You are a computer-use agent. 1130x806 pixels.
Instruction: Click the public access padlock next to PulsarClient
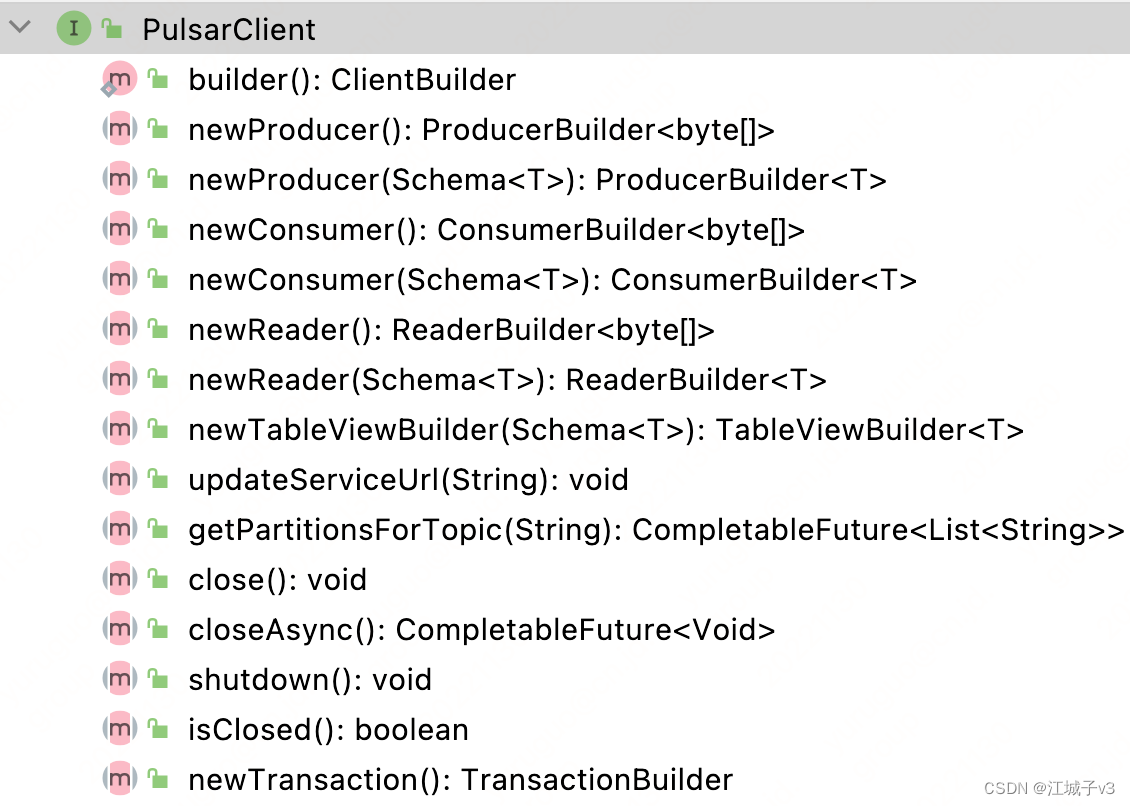coord(110,28)
